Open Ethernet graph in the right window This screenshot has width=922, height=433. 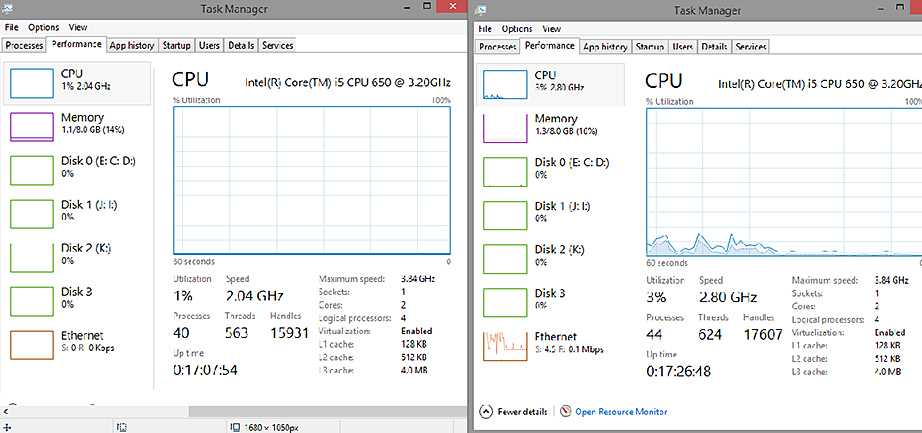504,344
